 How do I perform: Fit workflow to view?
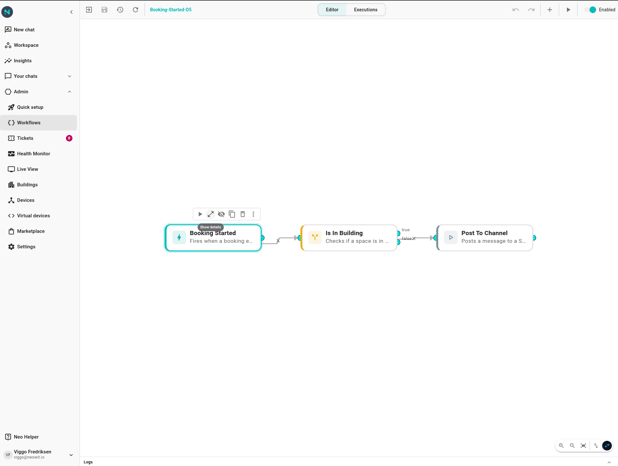(x=583, y=445)
